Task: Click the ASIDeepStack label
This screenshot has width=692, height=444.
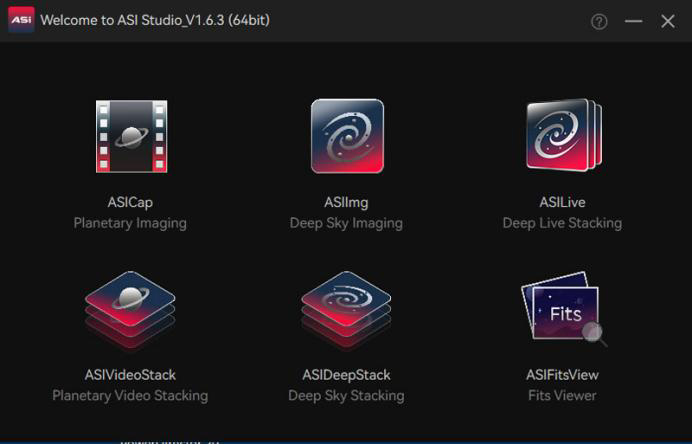Action: [346, 375]
